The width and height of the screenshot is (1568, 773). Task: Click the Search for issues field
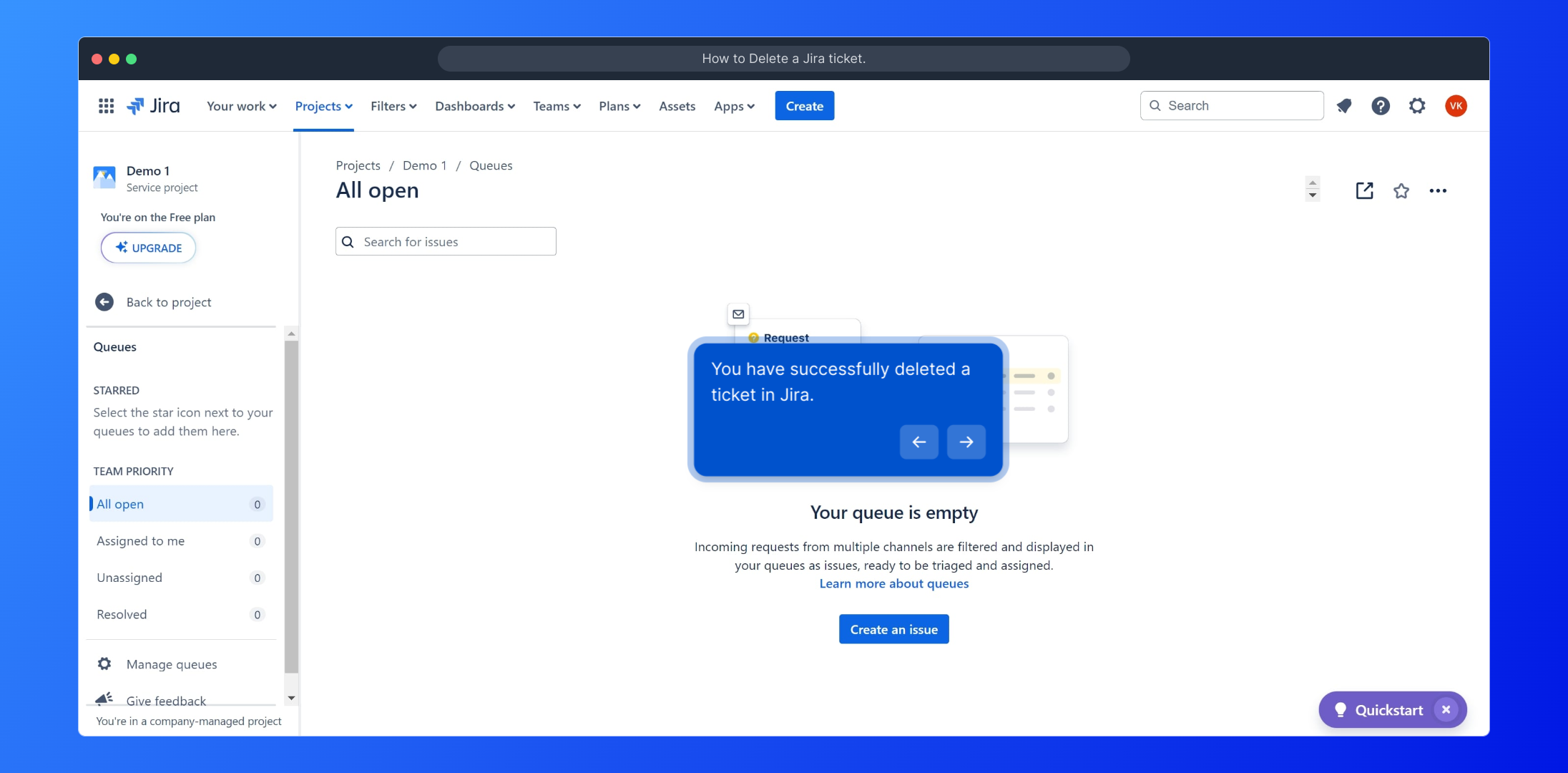click(x=446, y=242)
